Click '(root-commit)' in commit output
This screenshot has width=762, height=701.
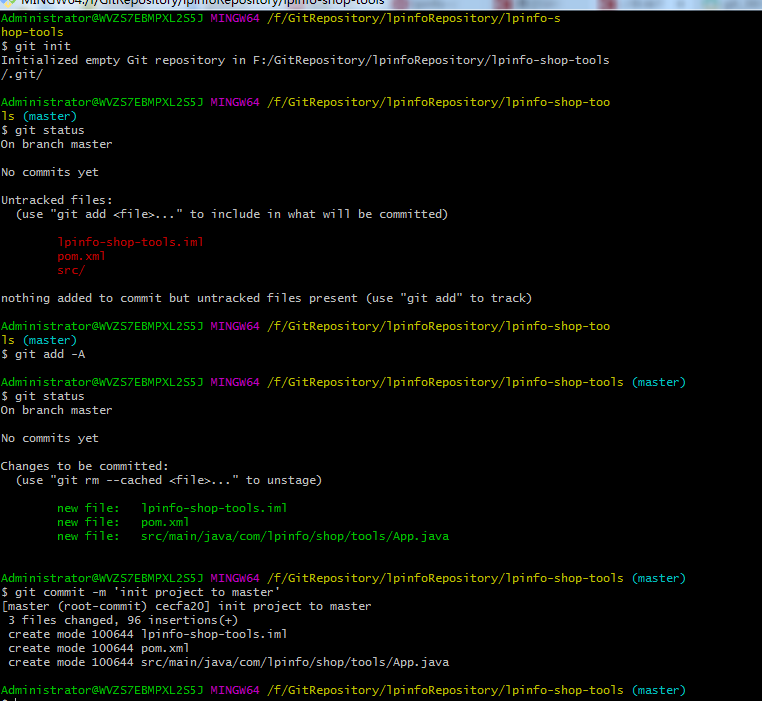tap(102, 606)
